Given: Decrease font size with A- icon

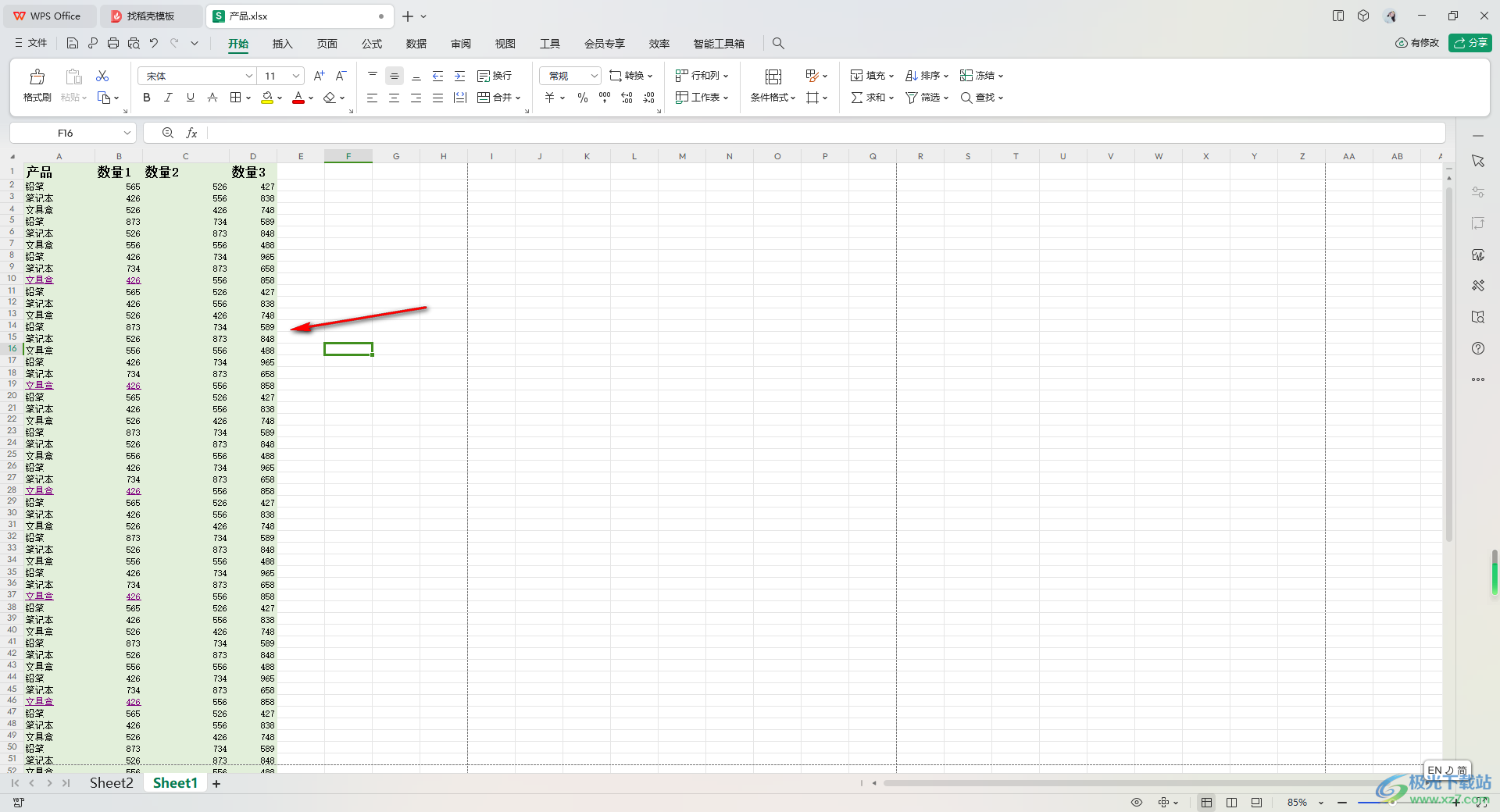Looking at the screenshot, I should [x=341, y=76].
